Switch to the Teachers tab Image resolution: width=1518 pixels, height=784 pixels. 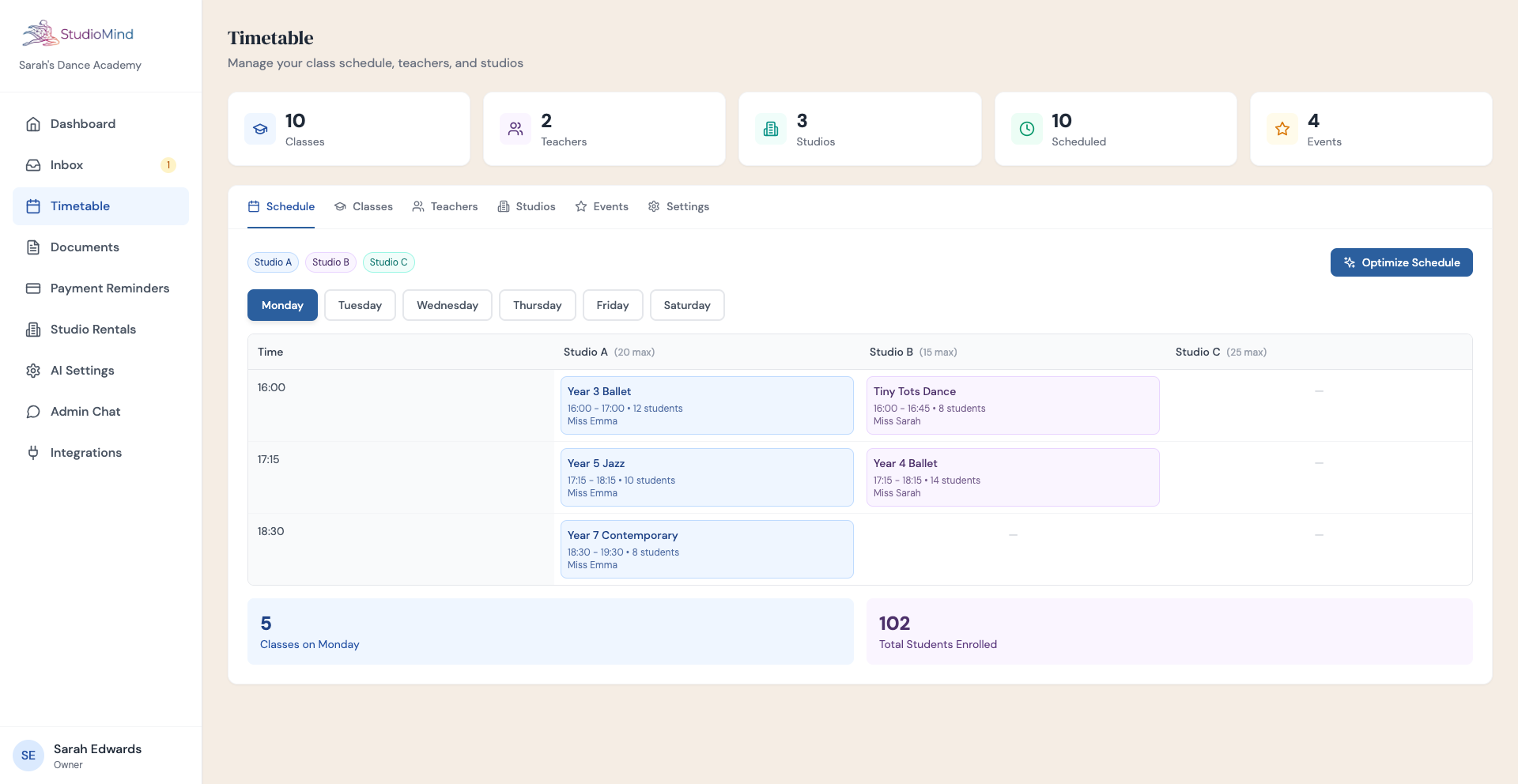[x=445, y=207]
